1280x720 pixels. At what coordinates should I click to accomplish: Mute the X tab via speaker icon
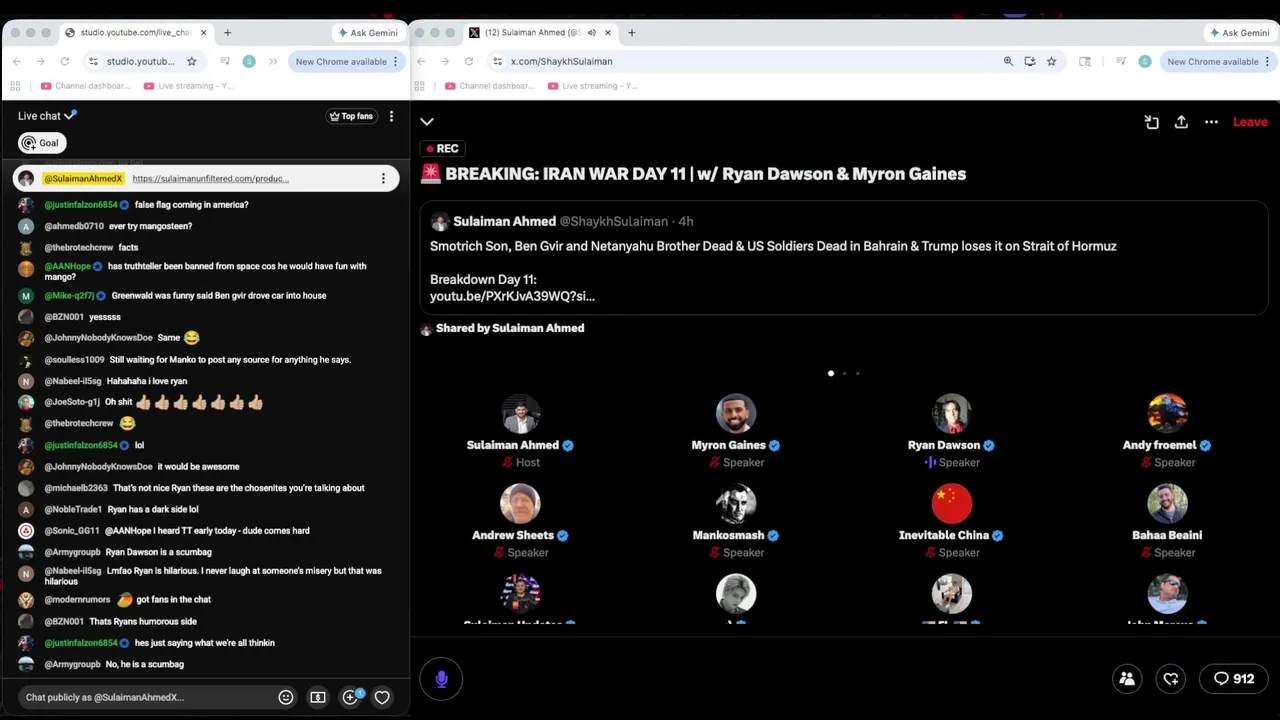(x=591, y=33)
